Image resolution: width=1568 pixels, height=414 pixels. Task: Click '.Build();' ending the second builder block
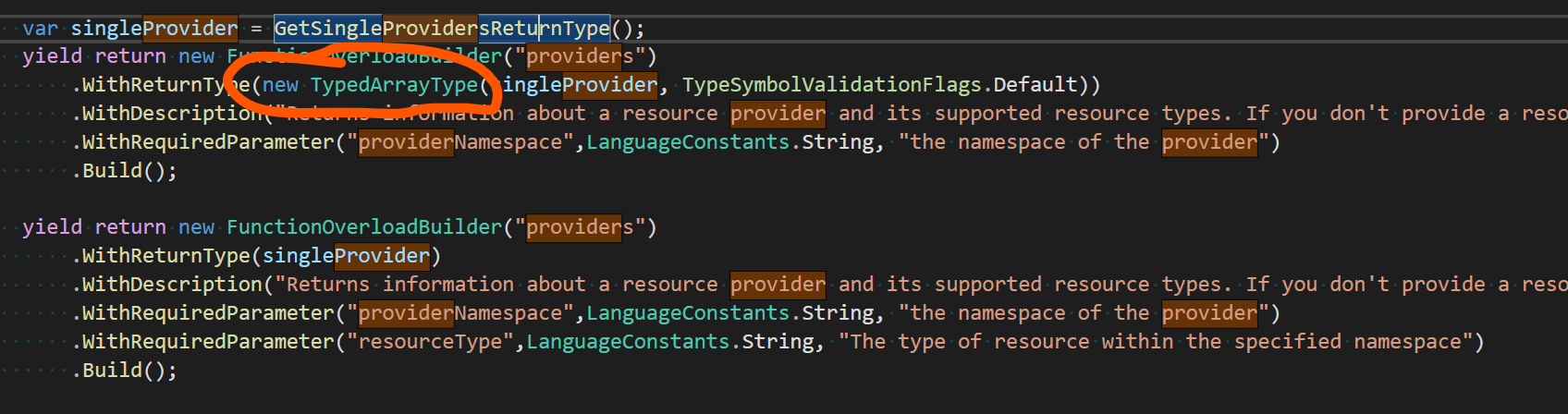(x=124, y=371)
